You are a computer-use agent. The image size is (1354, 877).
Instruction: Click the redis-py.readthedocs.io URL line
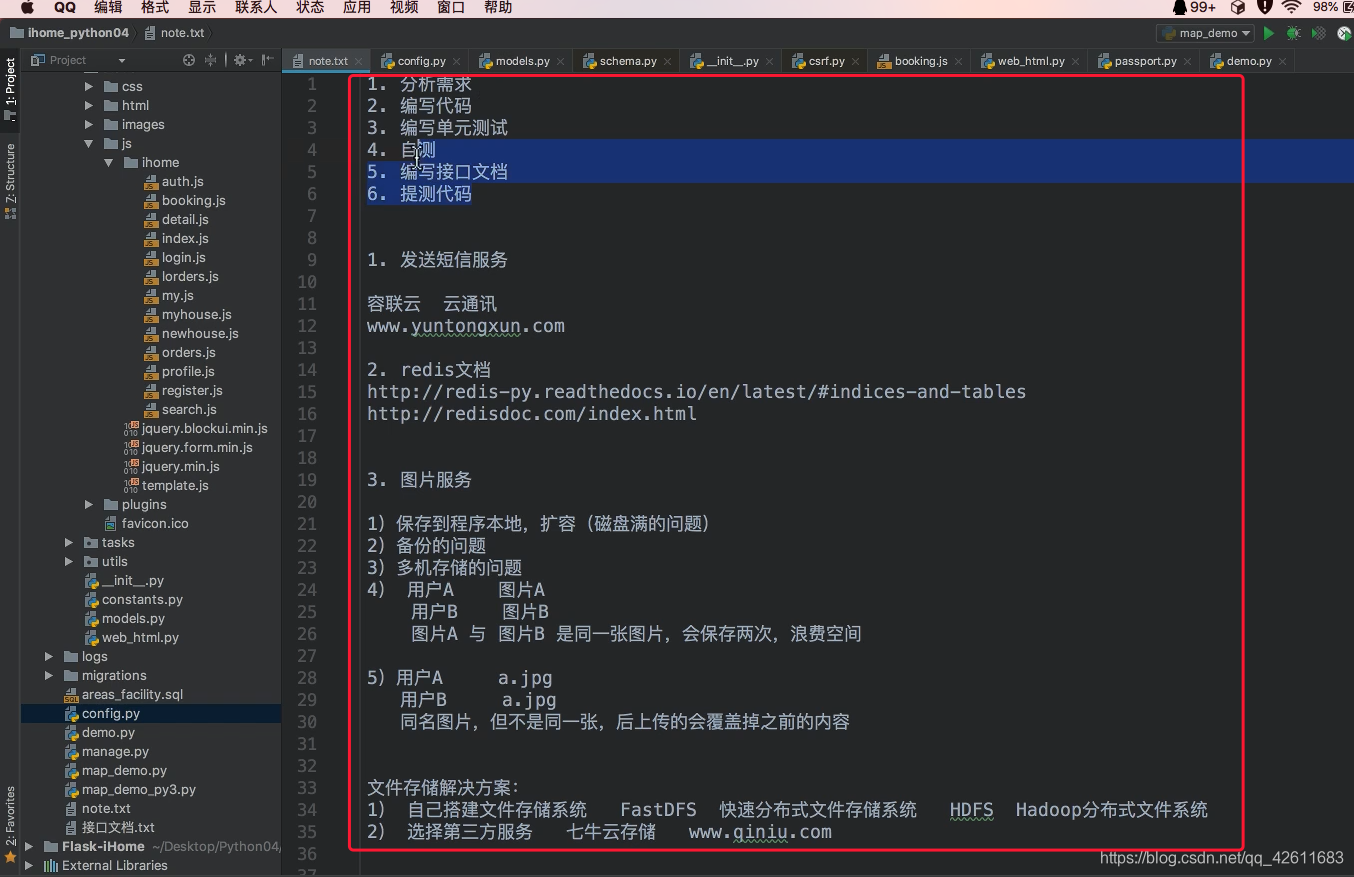pos(697,392)
